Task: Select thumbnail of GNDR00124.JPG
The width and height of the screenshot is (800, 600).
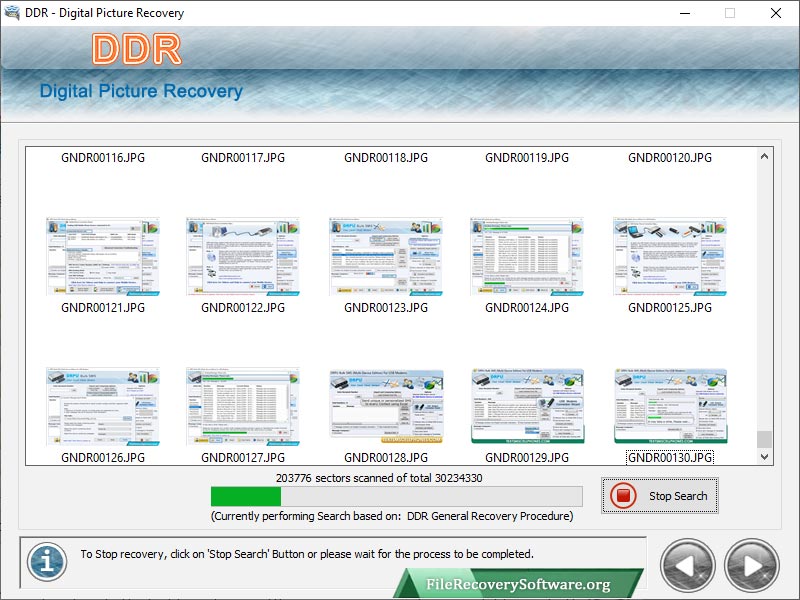Action: [527, 255]
